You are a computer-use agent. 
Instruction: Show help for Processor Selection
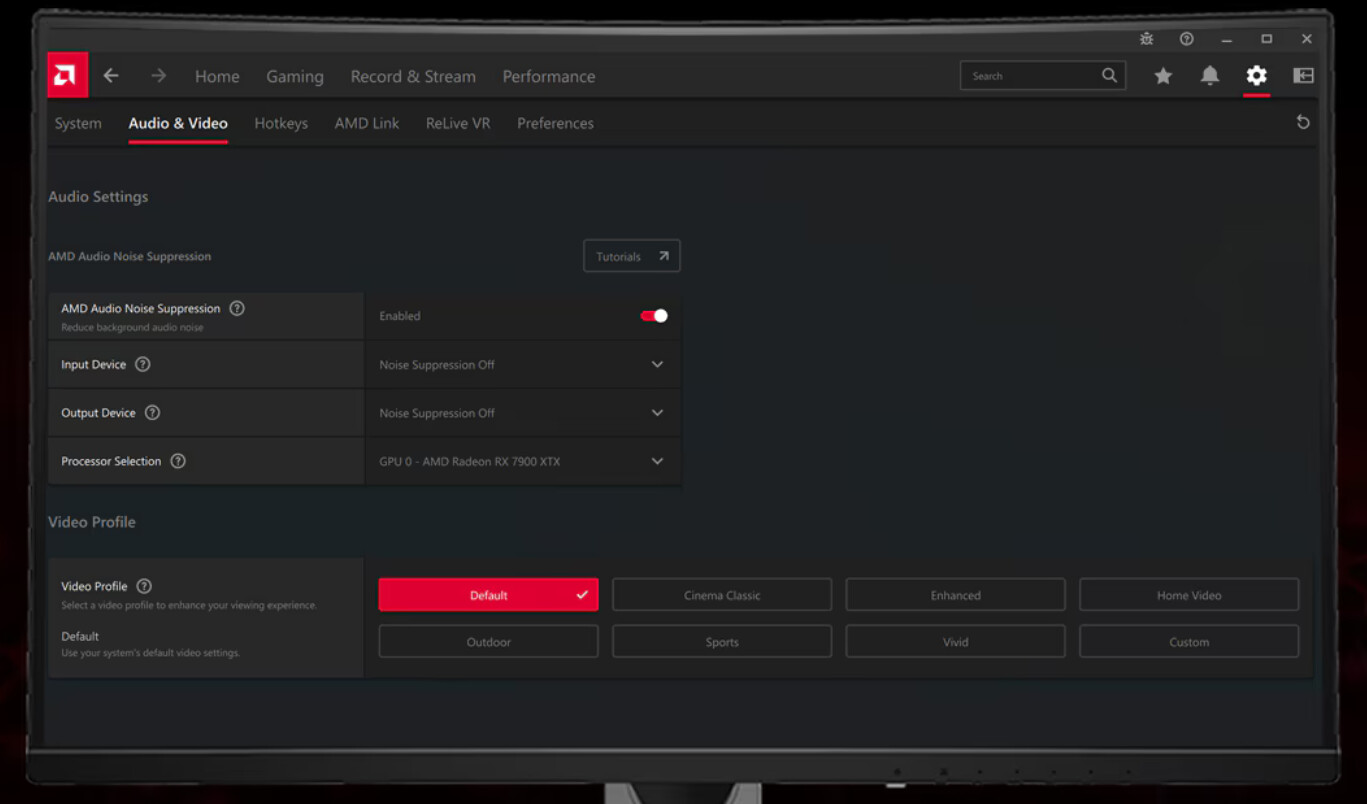pyautogui.click(x=178, y=461)
